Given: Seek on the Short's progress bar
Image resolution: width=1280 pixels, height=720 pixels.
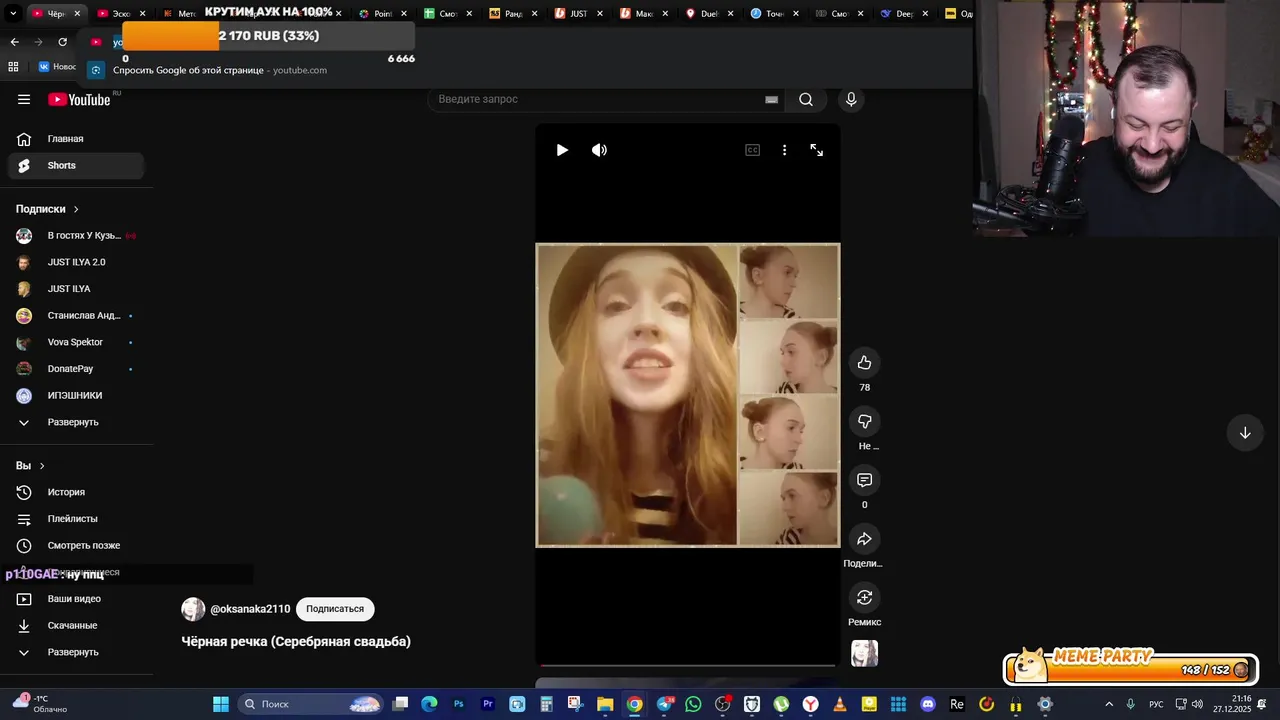Looking at the screenshot, I should coord(688,664).
